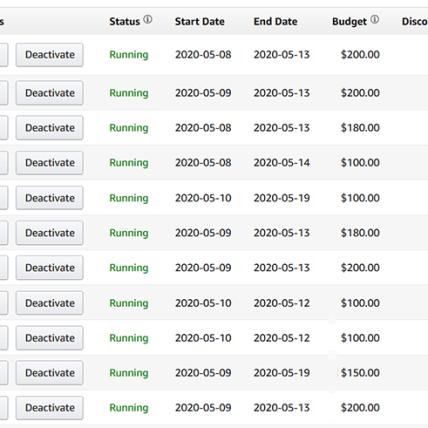Deactivate the first campaign with $200.00 budget
The height and width of the screenshot is (428, 428).
point(50,55)
